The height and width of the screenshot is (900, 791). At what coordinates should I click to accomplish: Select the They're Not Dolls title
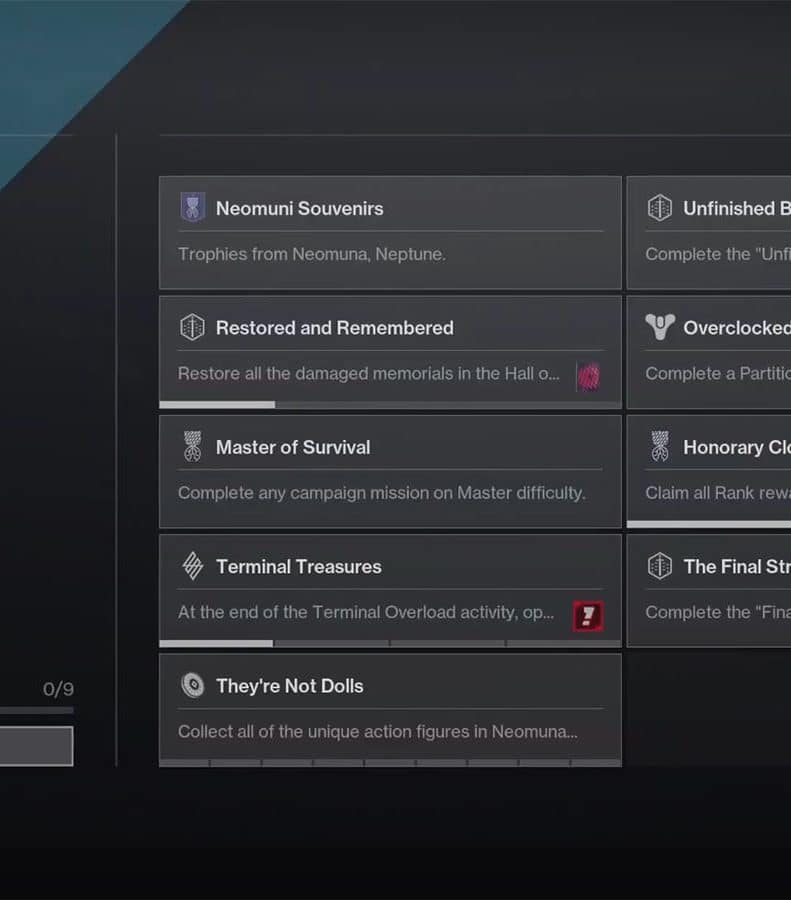coord(290,686)
